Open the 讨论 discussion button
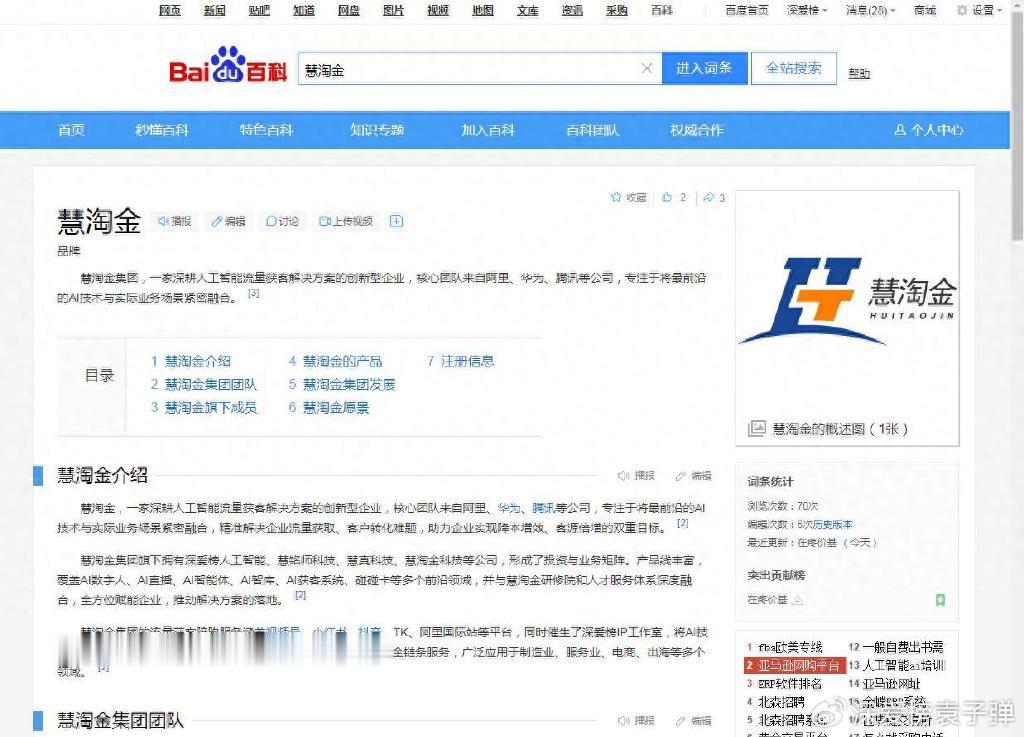This screenshot has height=737, width=1024. 282,221
